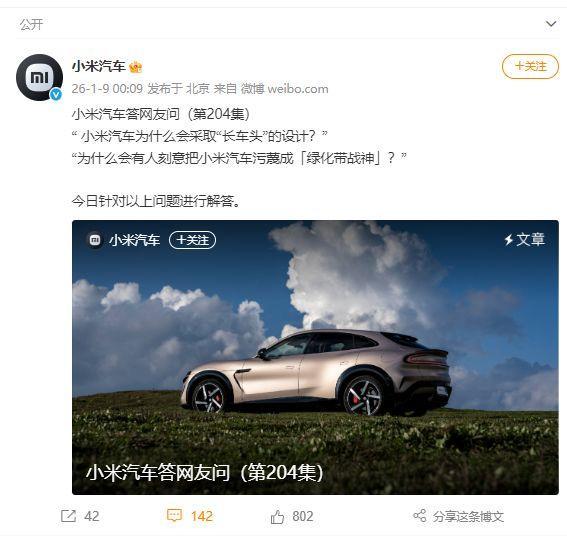
Task: Click the small Mi logo in article card
Action: 95,240
